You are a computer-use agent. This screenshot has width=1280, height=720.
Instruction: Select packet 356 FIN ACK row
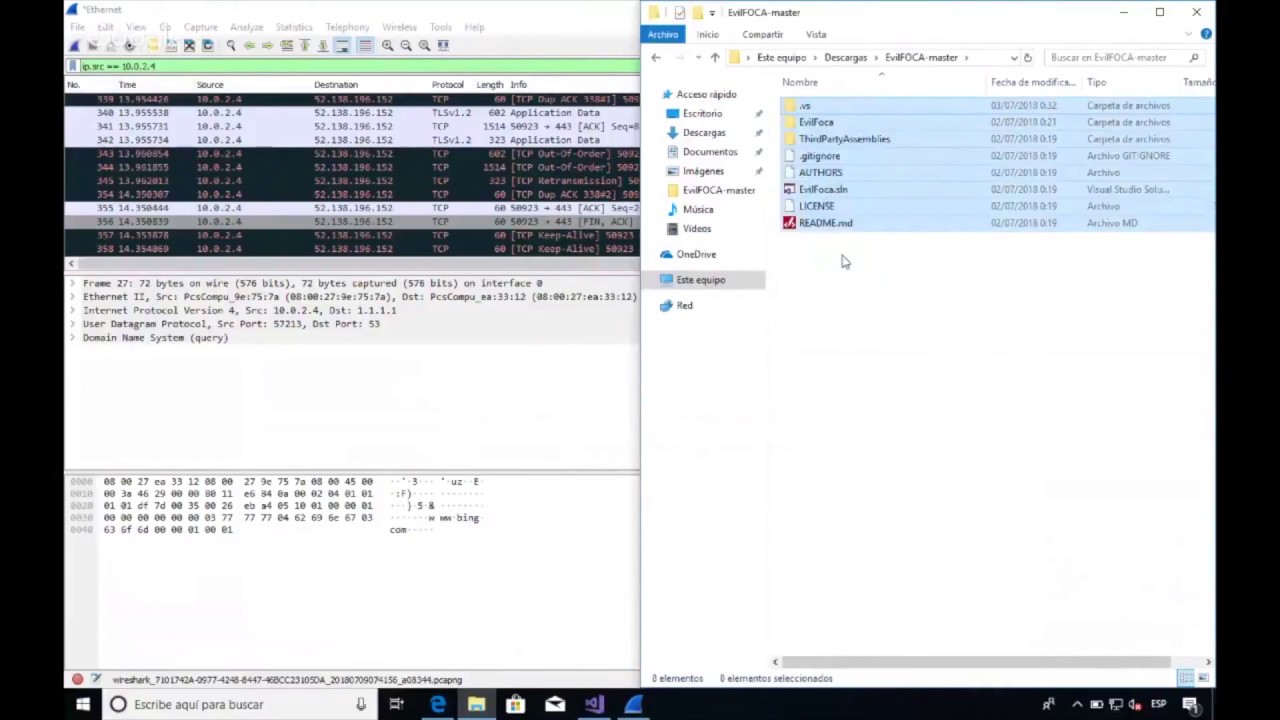pos(352,221)
